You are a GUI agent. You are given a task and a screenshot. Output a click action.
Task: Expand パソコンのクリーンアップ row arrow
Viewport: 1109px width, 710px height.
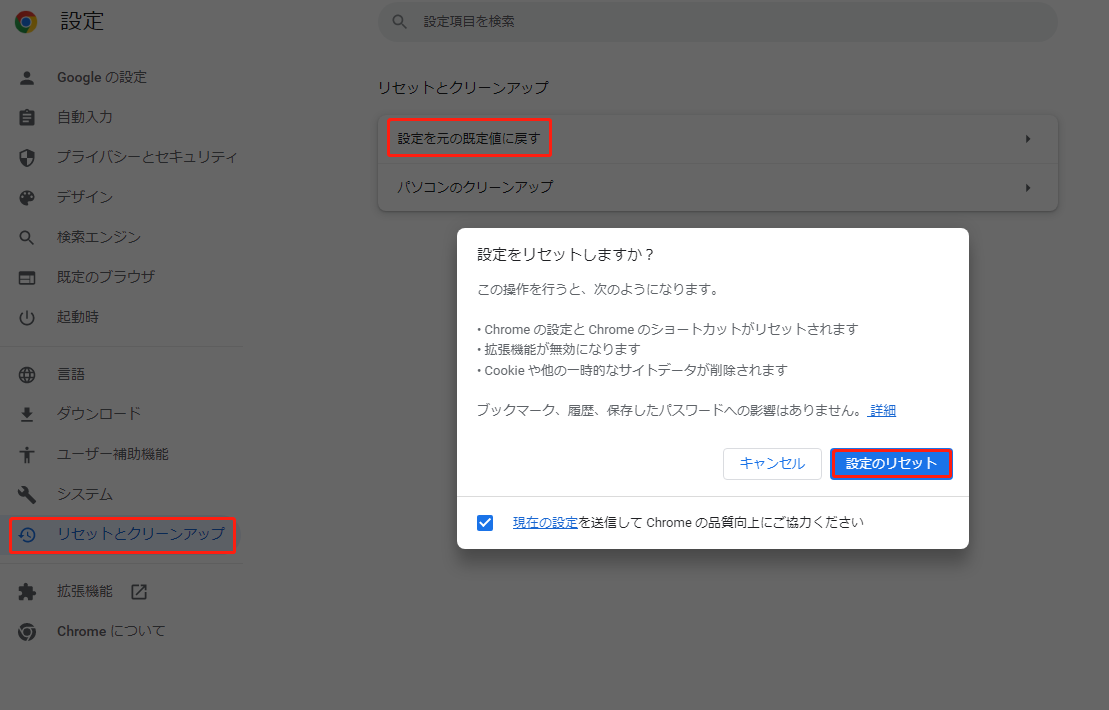(x=1028, y=188)
